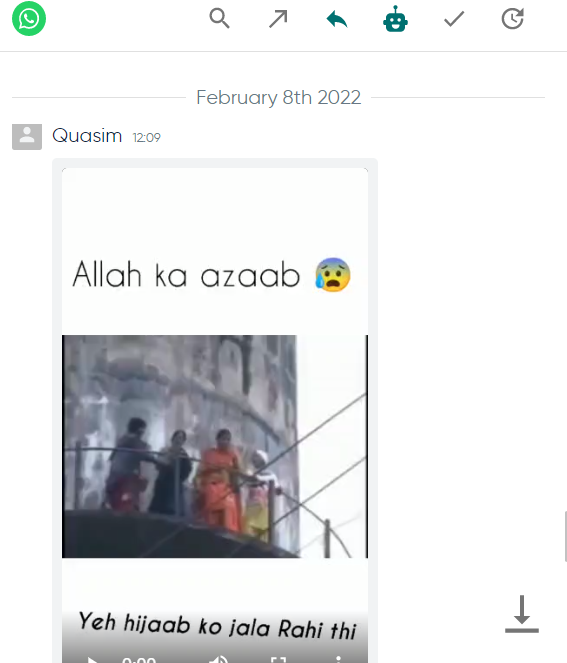Click Quasim's grey avatar placeholder
567x663 pixels.
[x=27, y=137]
